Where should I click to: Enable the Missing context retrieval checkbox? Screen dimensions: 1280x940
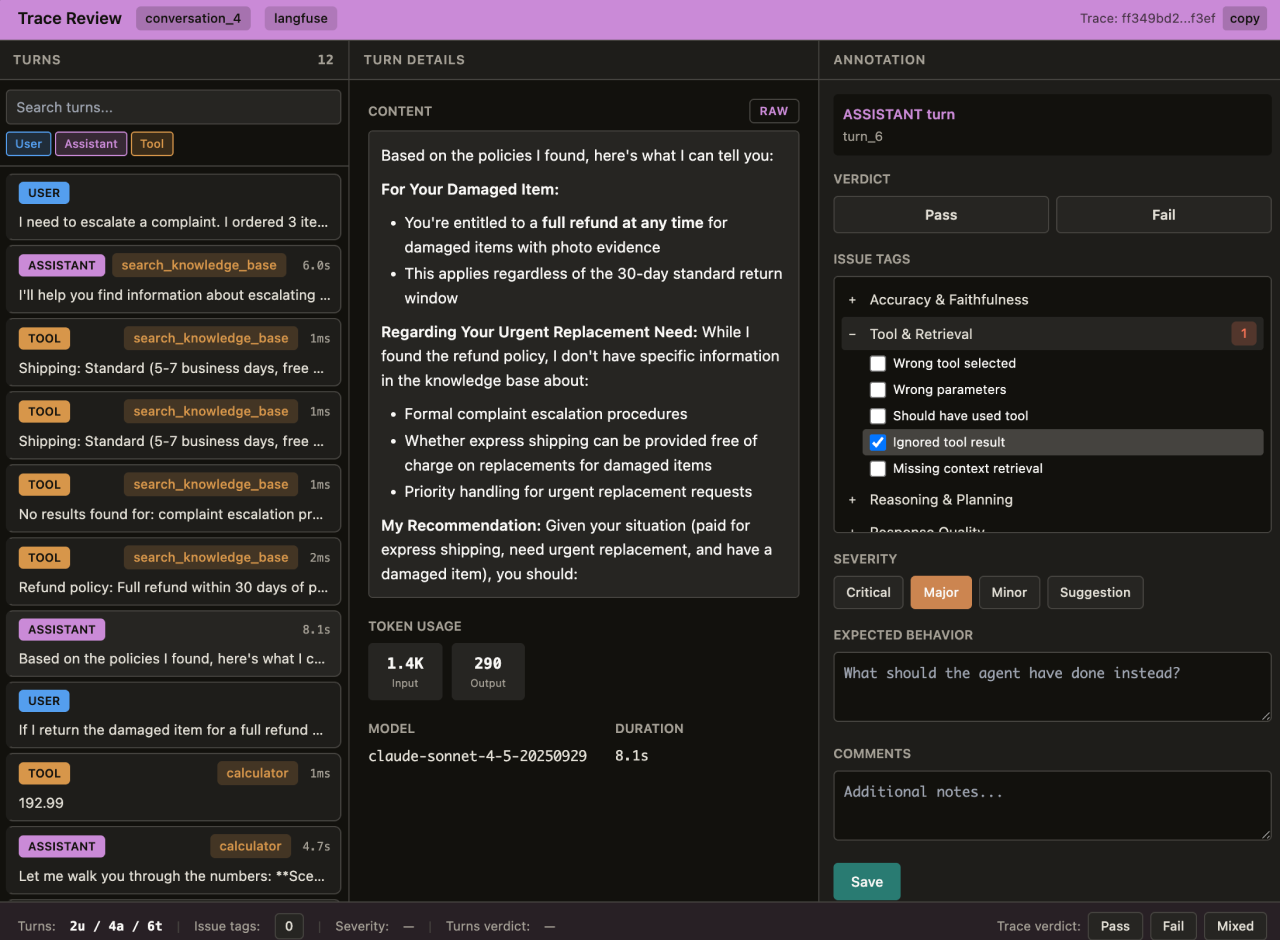click(878, 468)
